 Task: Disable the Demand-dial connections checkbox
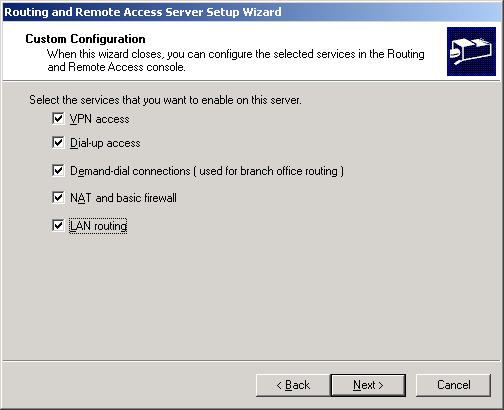58,170
